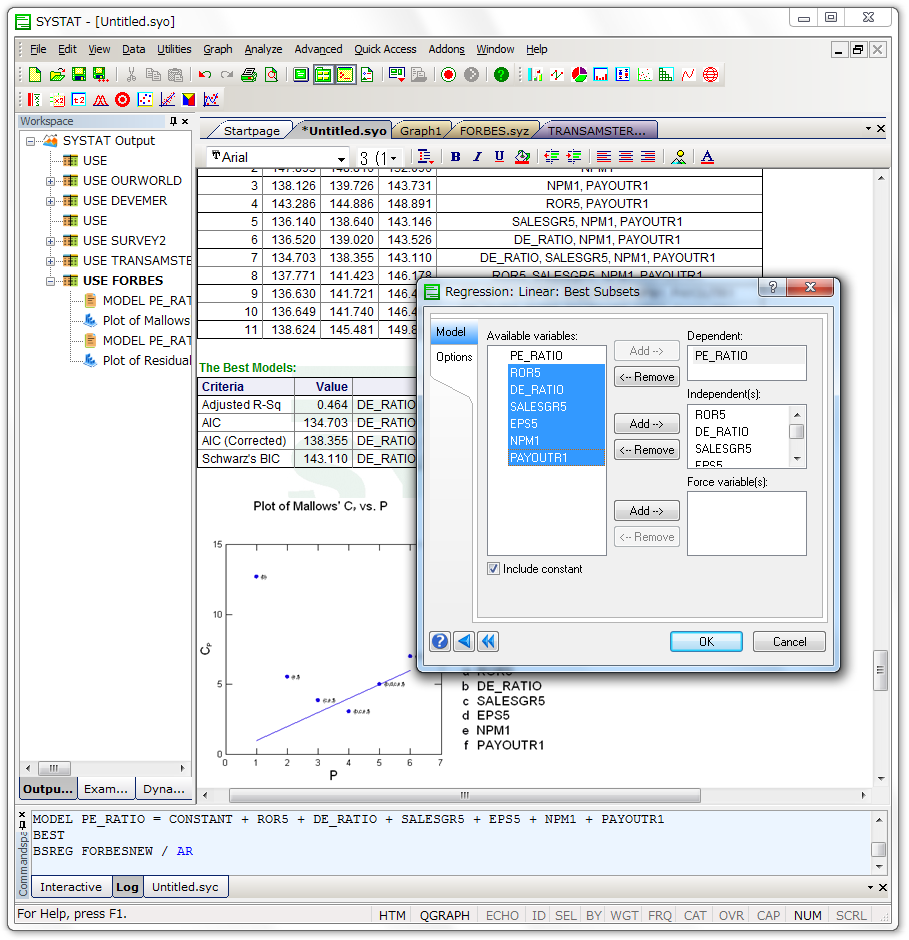Toggle CAP indicator in status bar

pos(768,915)
